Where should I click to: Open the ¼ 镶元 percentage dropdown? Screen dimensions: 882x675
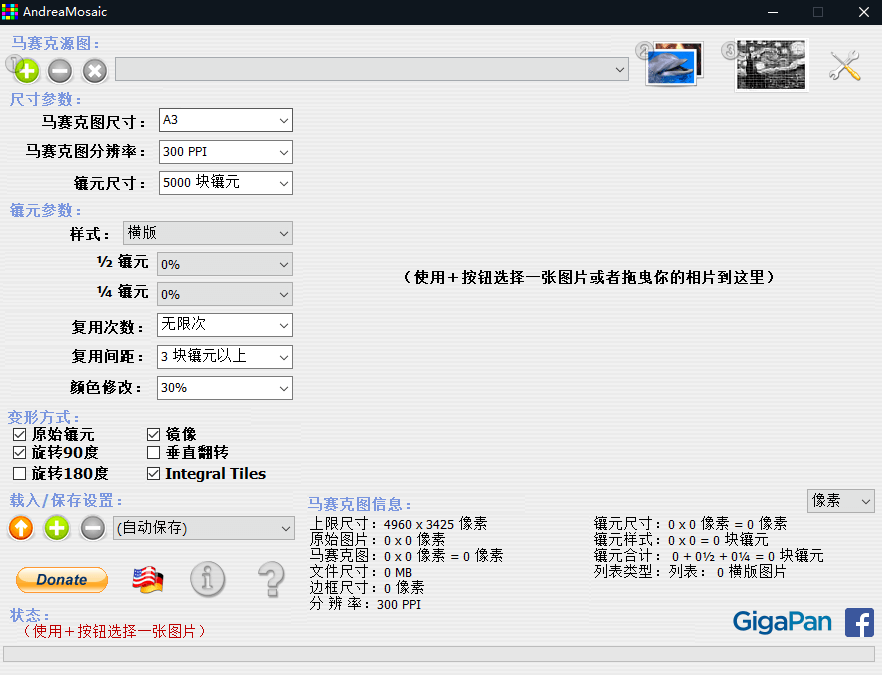coord(224,294)
